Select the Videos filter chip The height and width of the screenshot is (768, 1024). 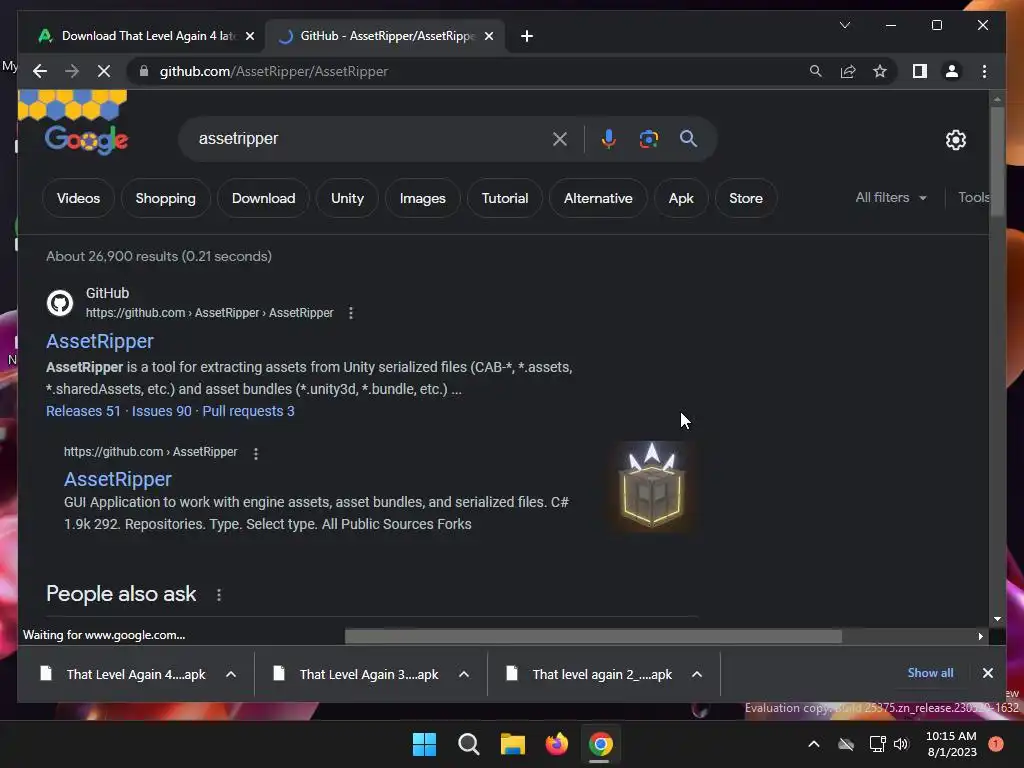pos(78,198)
